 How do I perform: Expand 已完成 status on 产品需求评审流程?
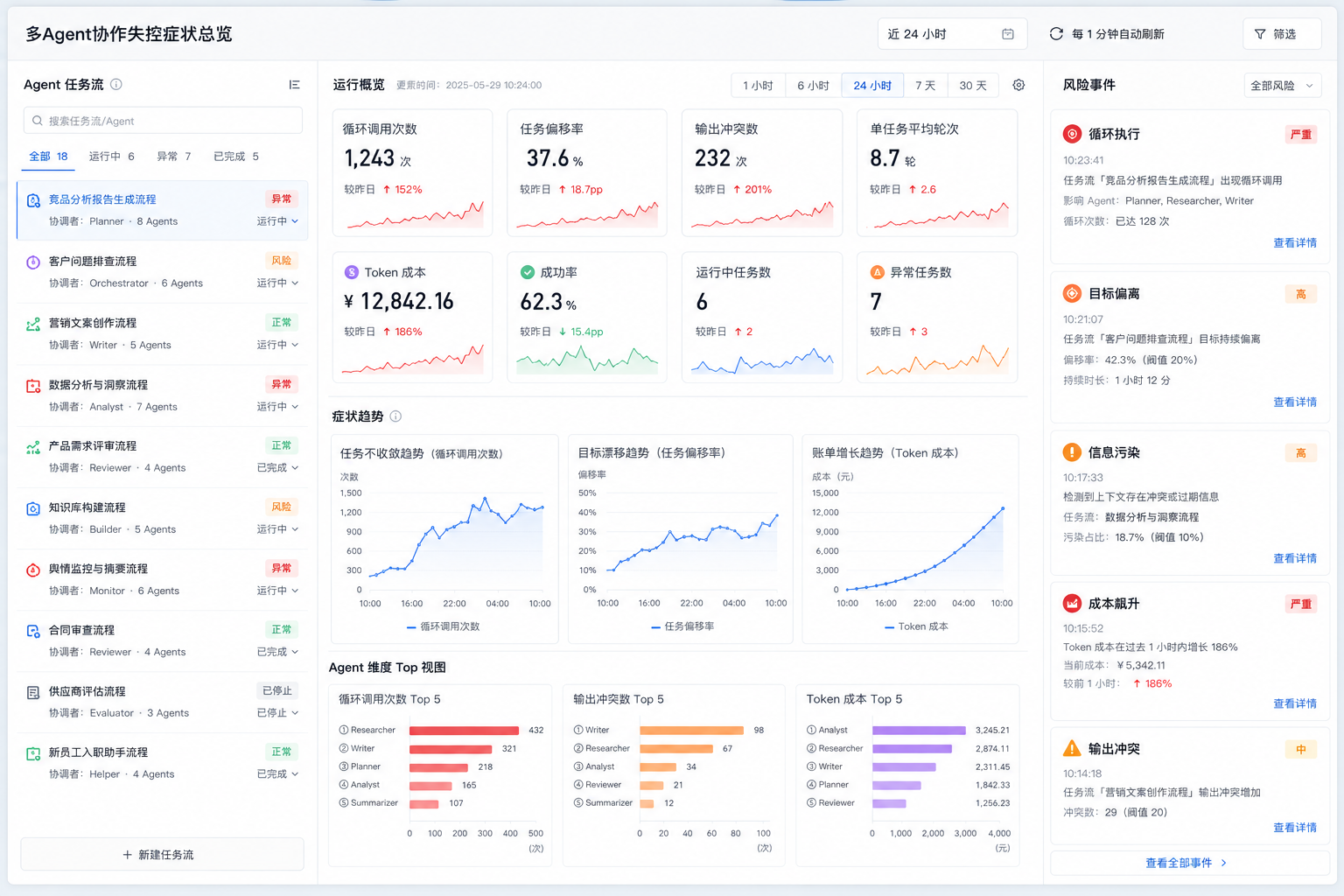click(277, 468)
